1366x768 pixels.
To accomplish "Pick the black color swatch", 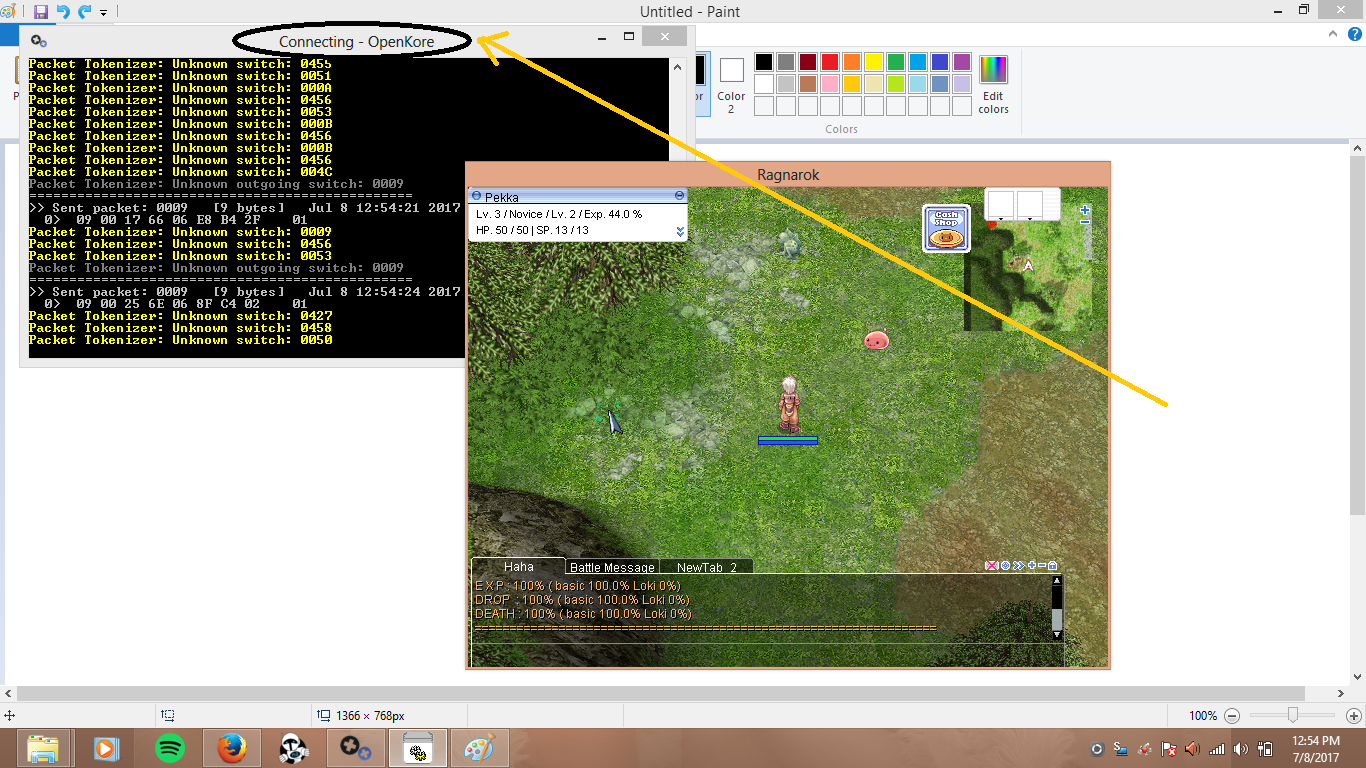I will point(764,62).
